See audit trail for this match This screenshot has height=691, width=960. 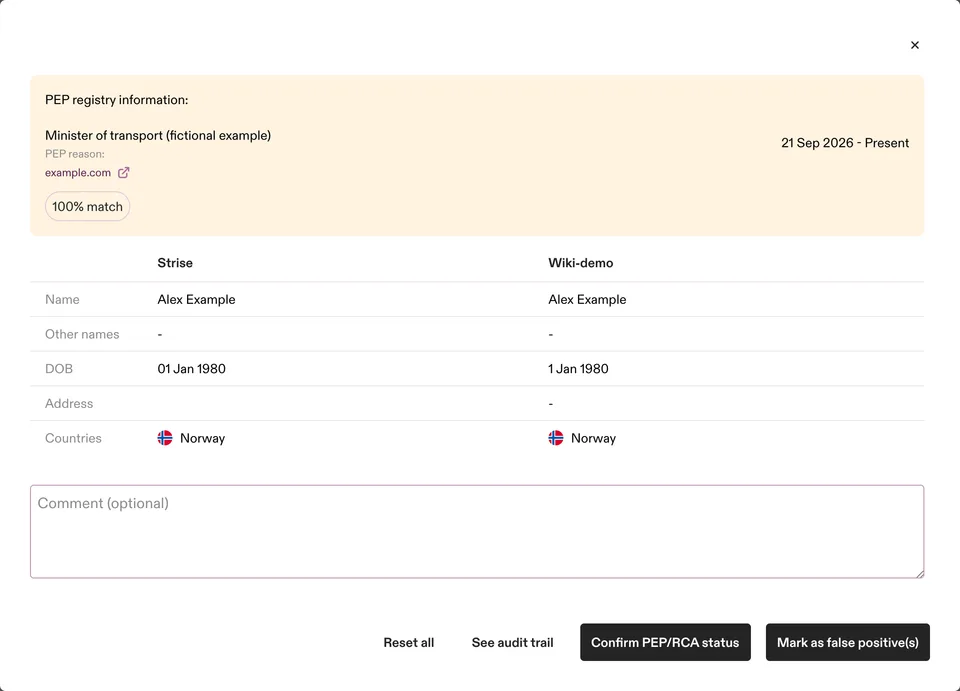tap(512, 643)
